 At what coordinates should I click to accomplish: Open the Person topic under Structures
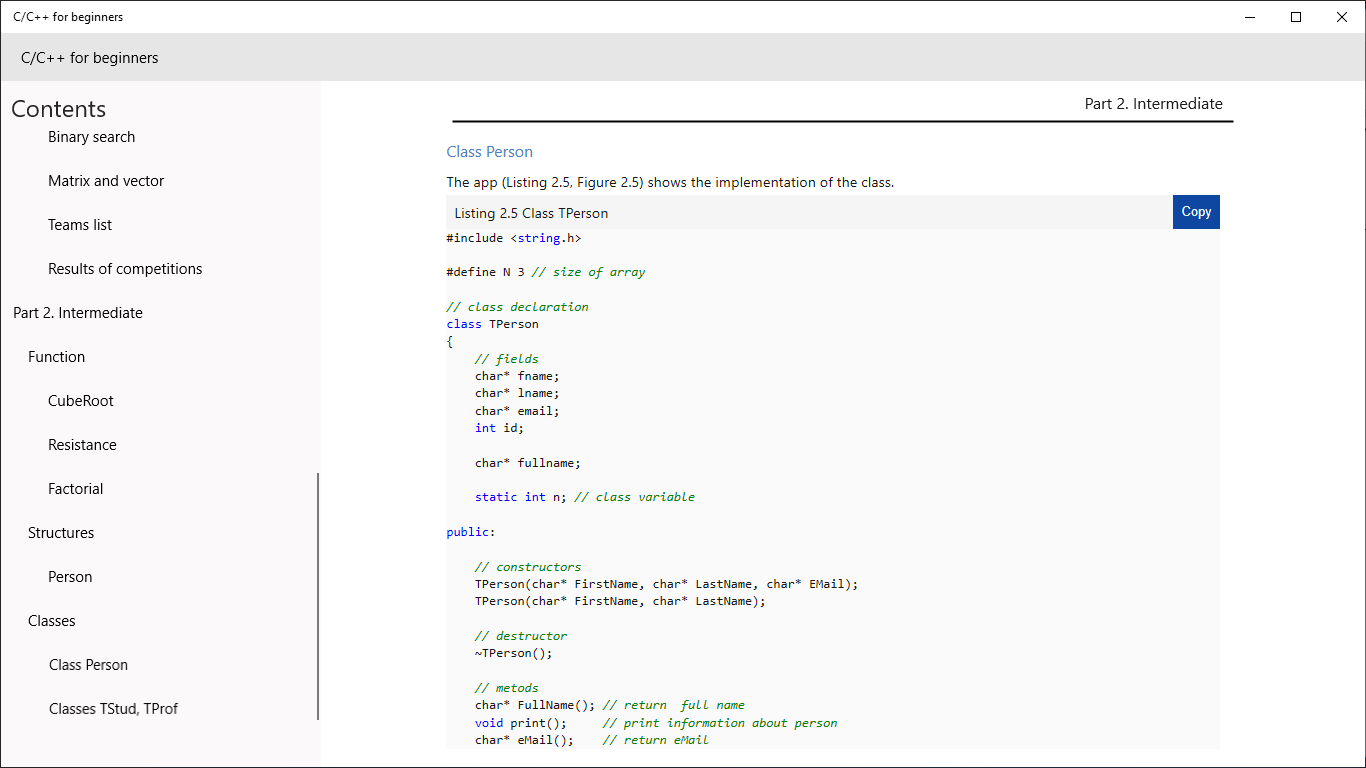click(70, 576)
